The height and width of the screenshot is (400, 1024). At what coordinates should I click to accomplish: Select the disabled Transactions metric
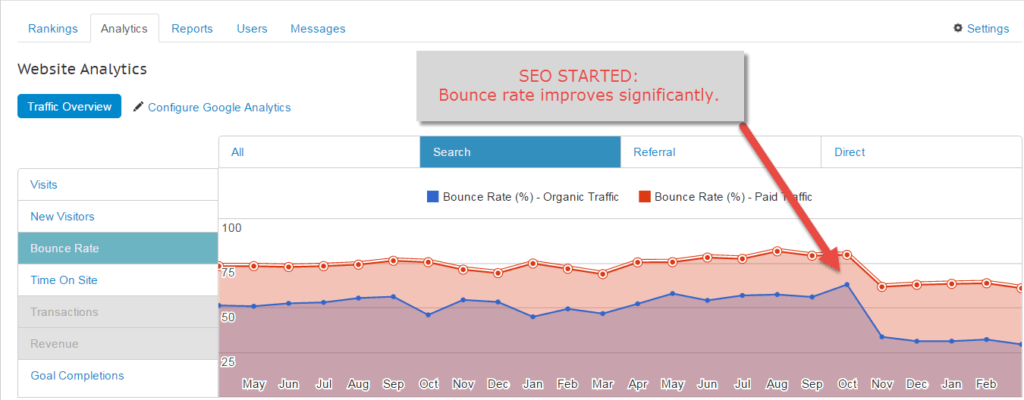[x=118, y=312]
